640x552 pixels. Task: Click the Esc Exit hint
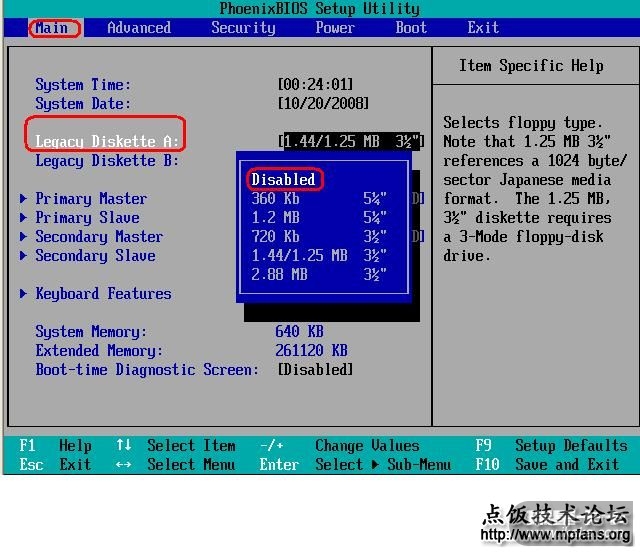[55, 465]
